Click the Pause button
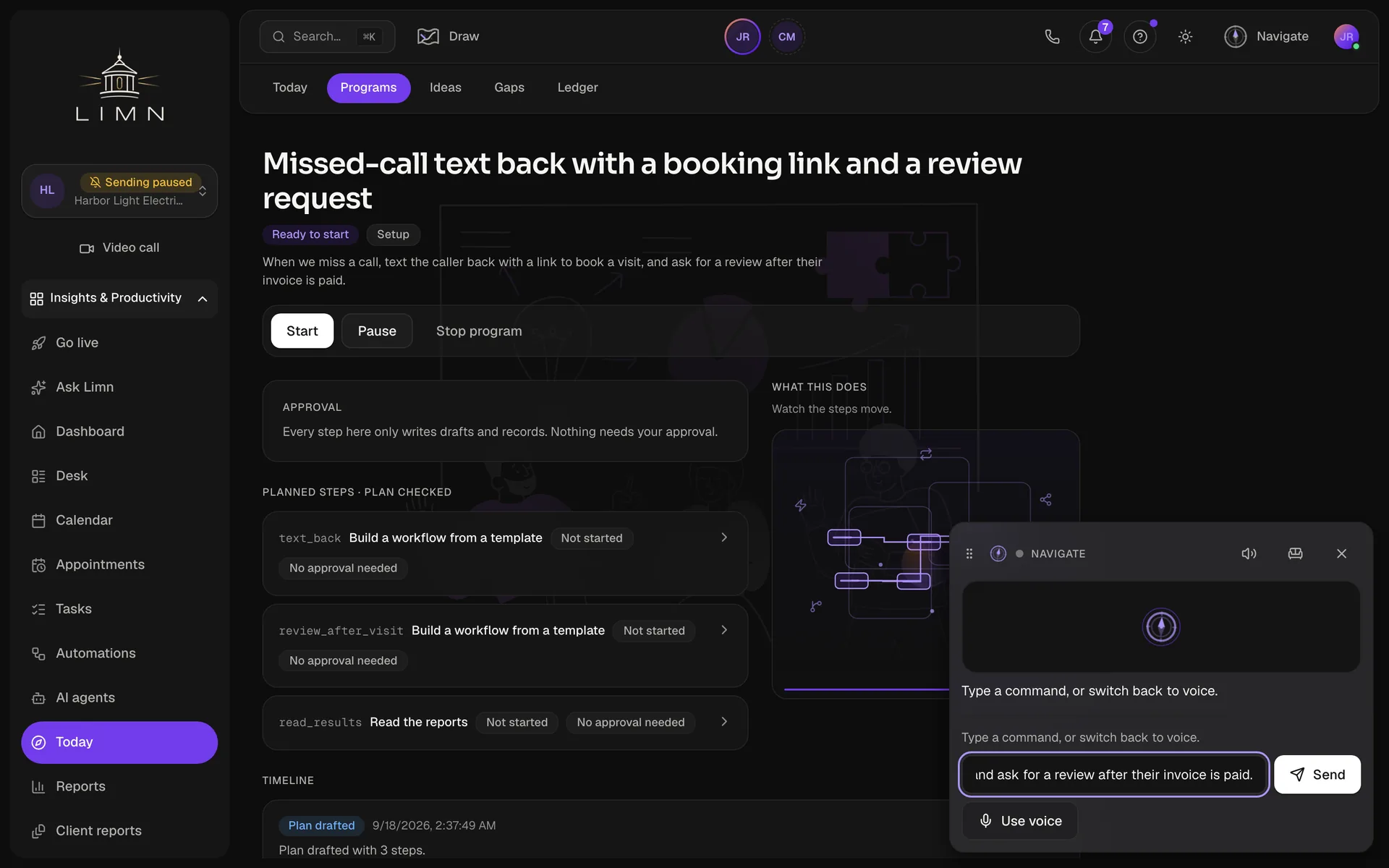1389x868 pixels. [377, 331]
